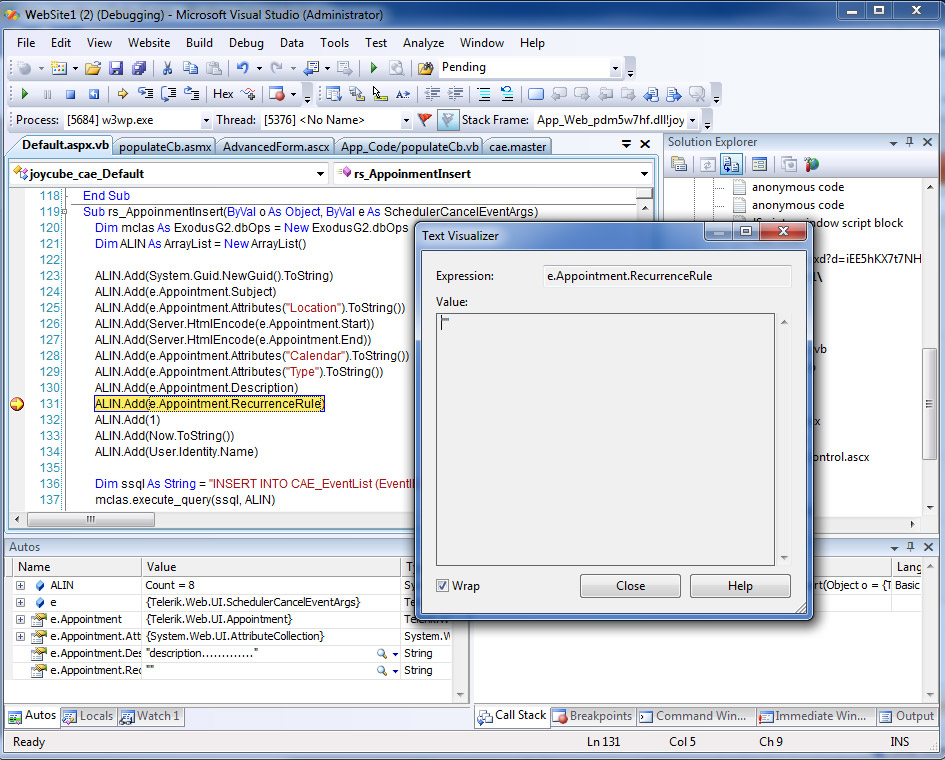The height and width of the screenshot is (760, 945).
Task: Open visualizer dropdown arrow for e.Appointment.Rec value
Action: click(395, 671)
